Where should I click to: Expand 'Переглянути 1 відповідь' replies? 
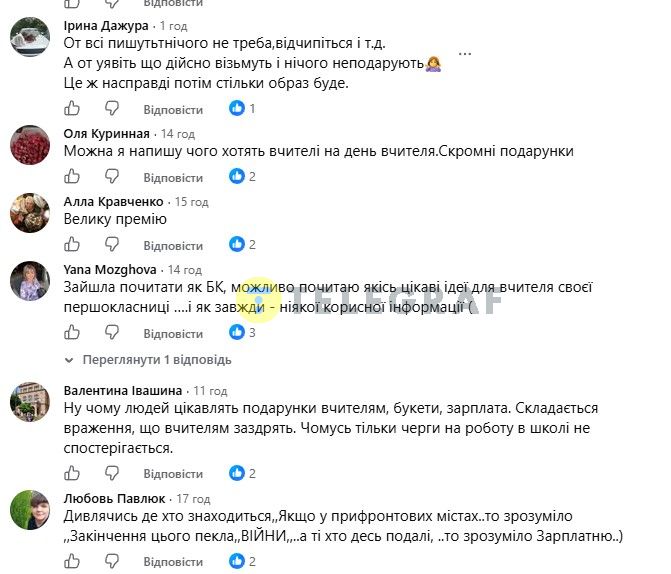click(148, 360)
